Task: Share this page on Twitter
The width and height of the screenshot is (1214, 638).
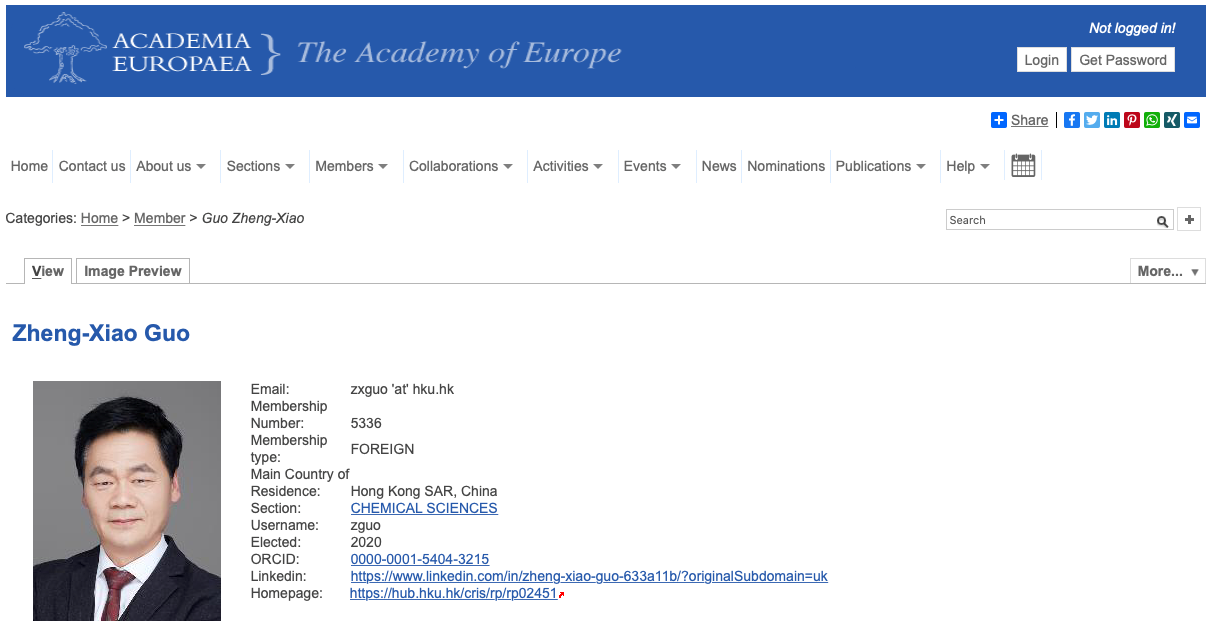Action: point(1091,120)
